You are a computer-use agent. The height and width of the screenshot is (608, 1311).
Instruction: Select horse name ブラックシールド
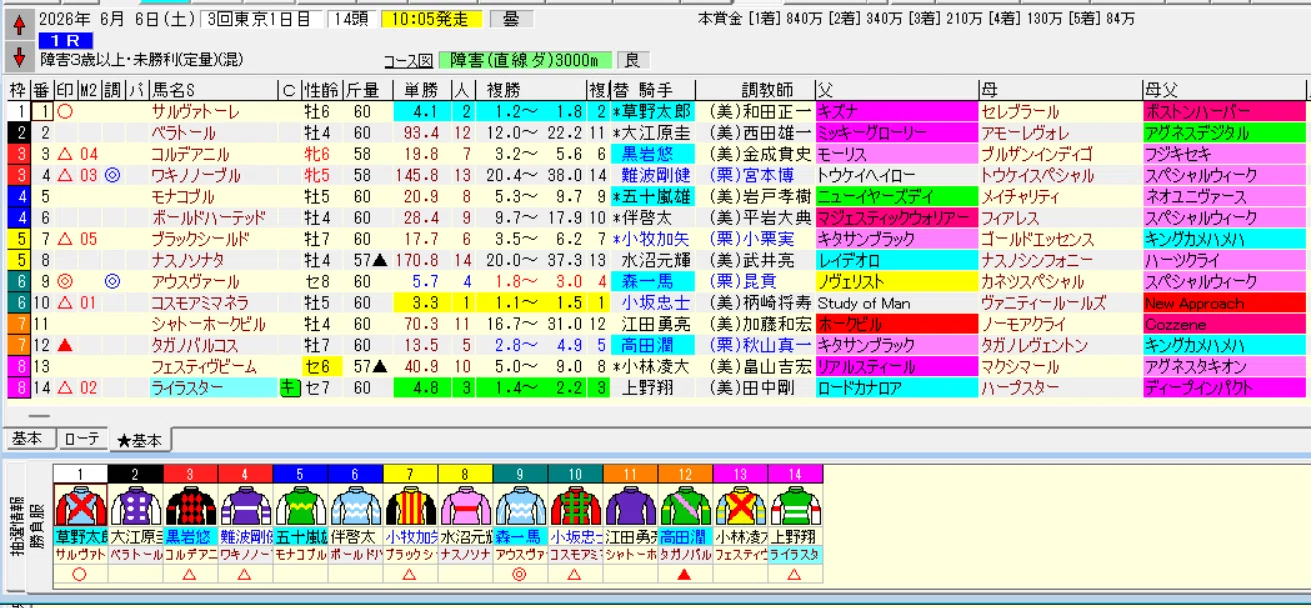(x=199, y=239)
